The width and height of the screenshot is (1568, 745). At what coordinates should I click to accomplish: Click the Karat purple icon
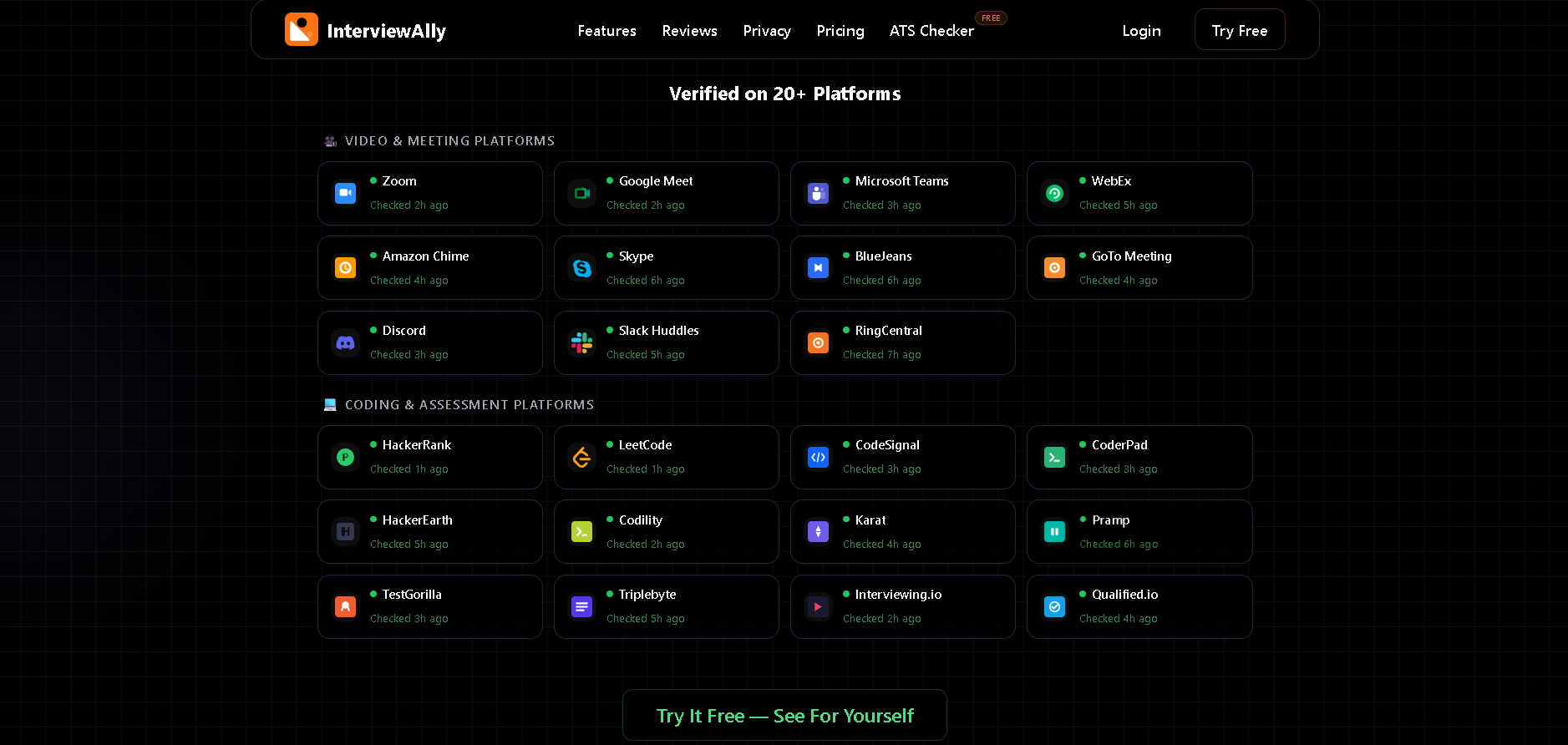818,531
